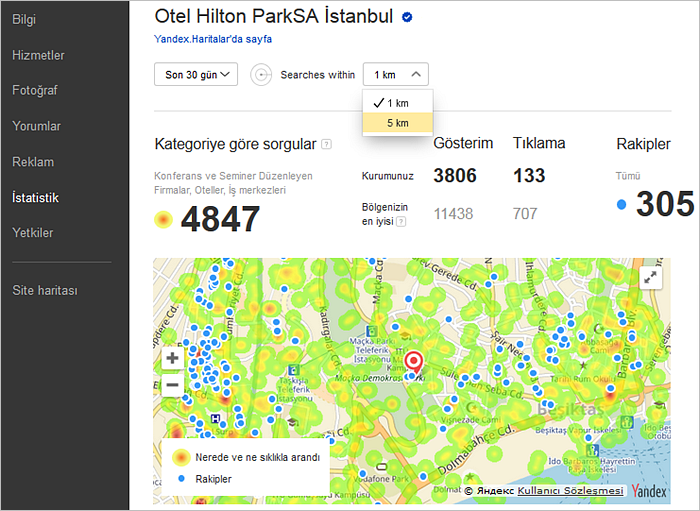
Task: Click Taşkışla Teleferik İstasyonu station icon
Action: 293,370
